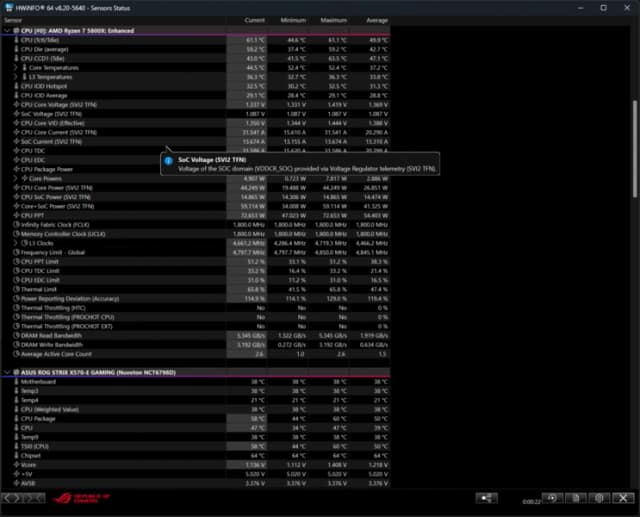
Task: Select SoC Current (SVI2 TFN) row
Action: (x=196, y=142)
